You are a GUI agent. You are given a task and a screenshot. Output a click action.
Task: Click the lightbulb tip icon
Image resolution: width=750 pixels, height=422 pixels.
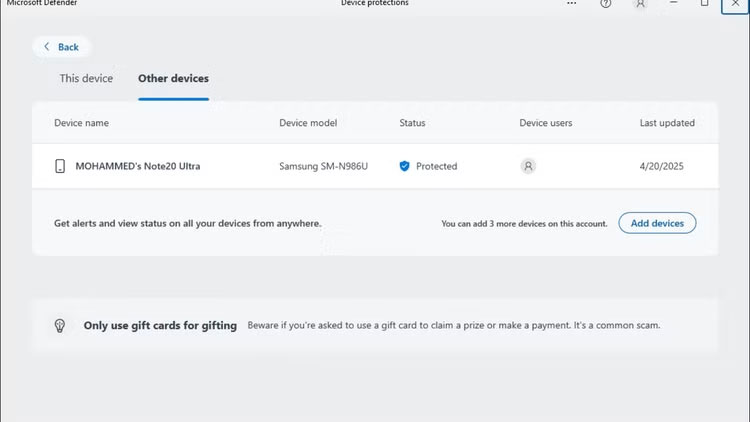(60, 326)
